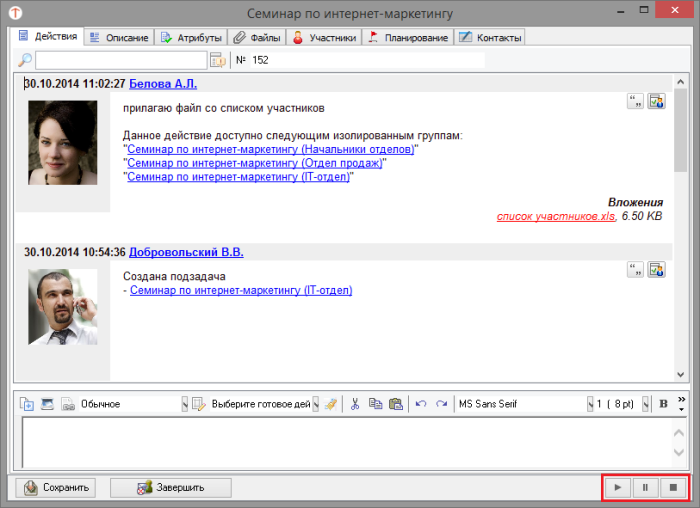Click the Redo arrow icon
This screenshot has height=508, width=700.
click(441, 404)
